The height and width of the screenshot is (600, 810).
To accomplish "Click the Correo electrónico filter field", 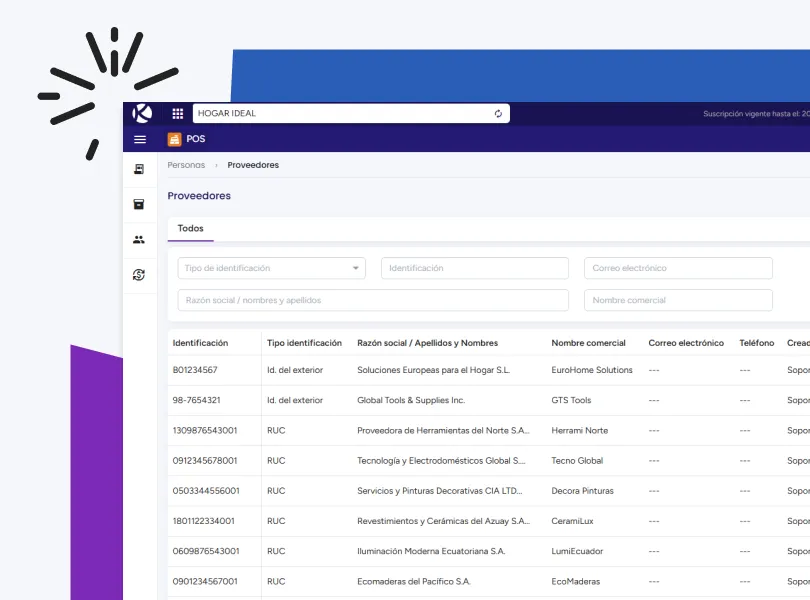I will [x=678, y=268].
